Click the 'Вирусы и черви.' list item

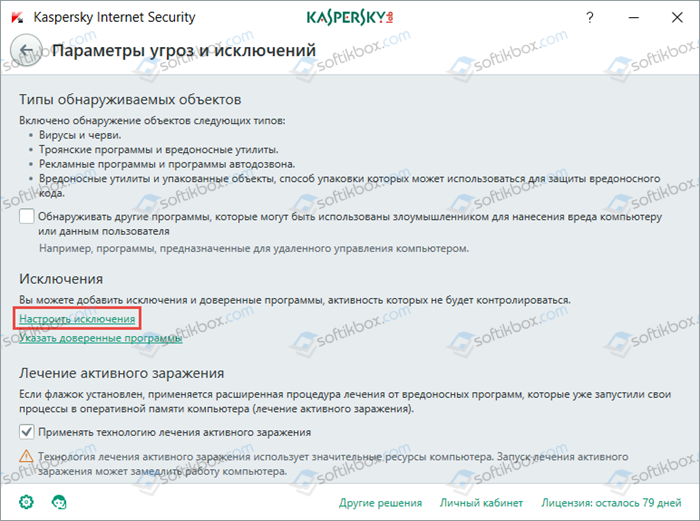[x=80, y=135]
